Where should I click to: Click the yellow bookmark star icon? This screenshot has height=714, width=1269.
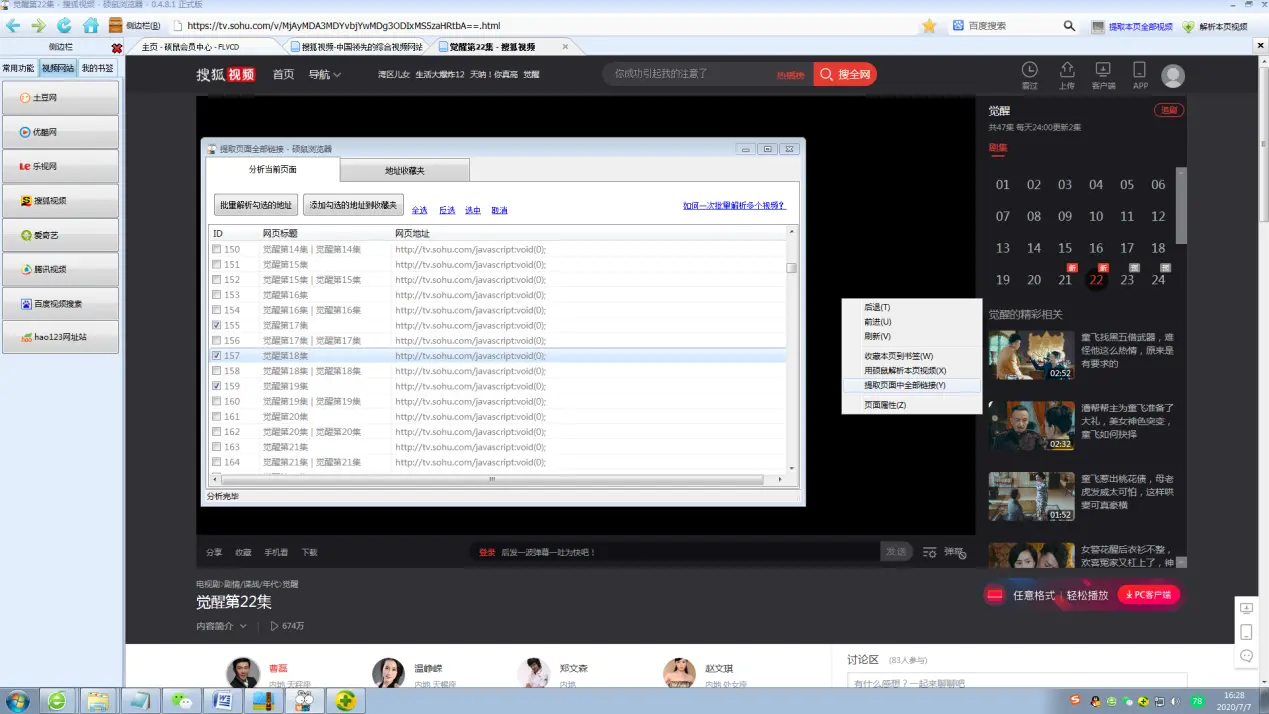click(929, 26)
